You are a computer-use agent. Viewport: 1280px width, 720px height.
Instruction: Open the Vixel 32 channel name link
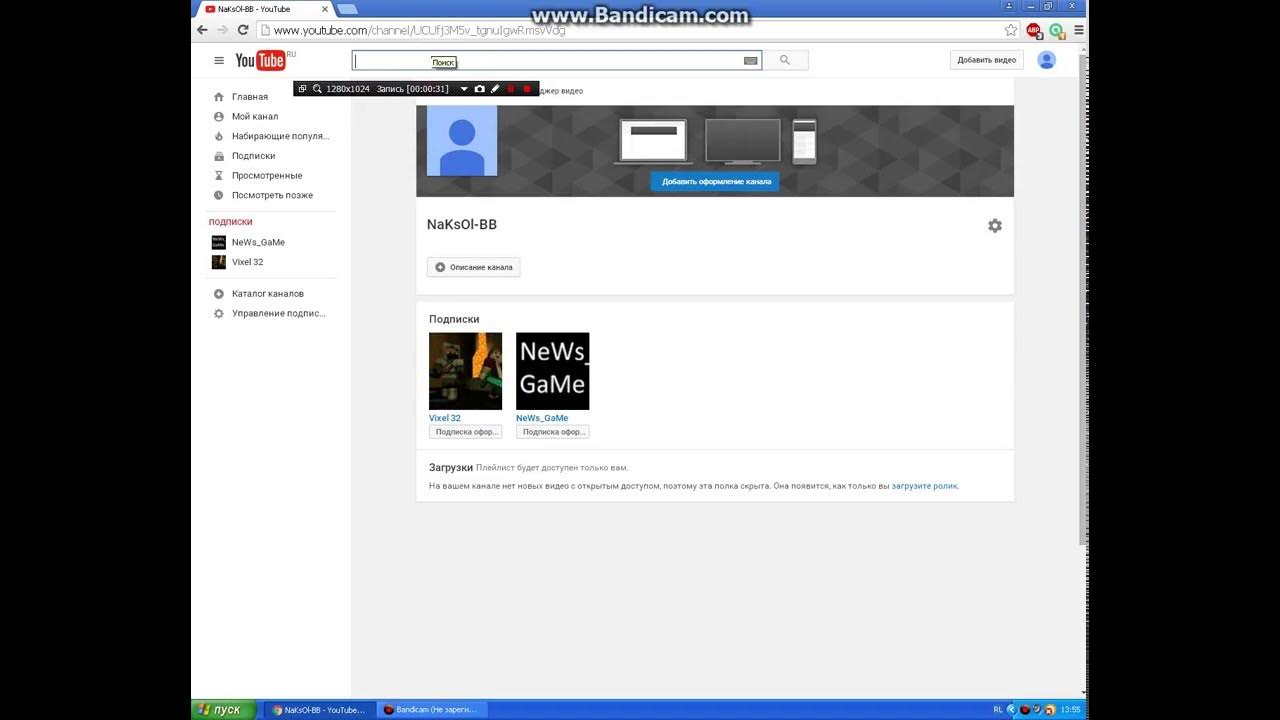pos(445,418)
